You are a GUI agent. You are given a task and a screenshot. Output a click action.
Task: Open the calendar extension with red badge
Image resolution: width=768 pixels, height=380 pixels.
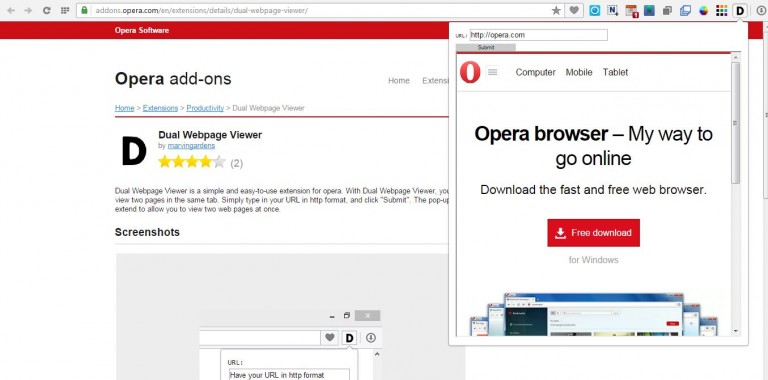pyautogui.click(x=631, y=11)
